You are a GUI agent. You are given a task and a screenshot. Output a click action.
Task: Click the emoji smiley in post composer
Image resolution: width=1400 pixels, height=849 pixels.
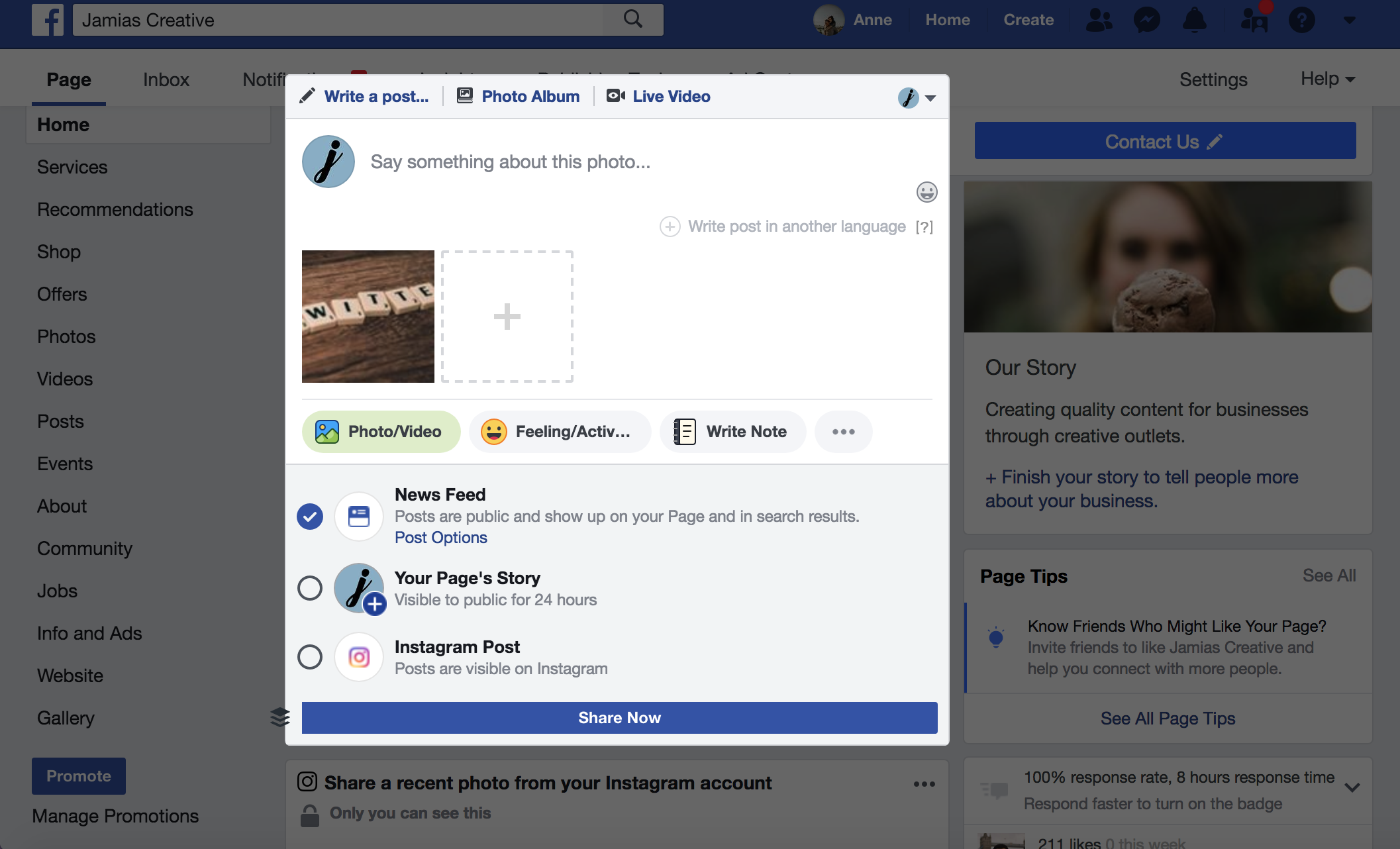tap(927, 192)
